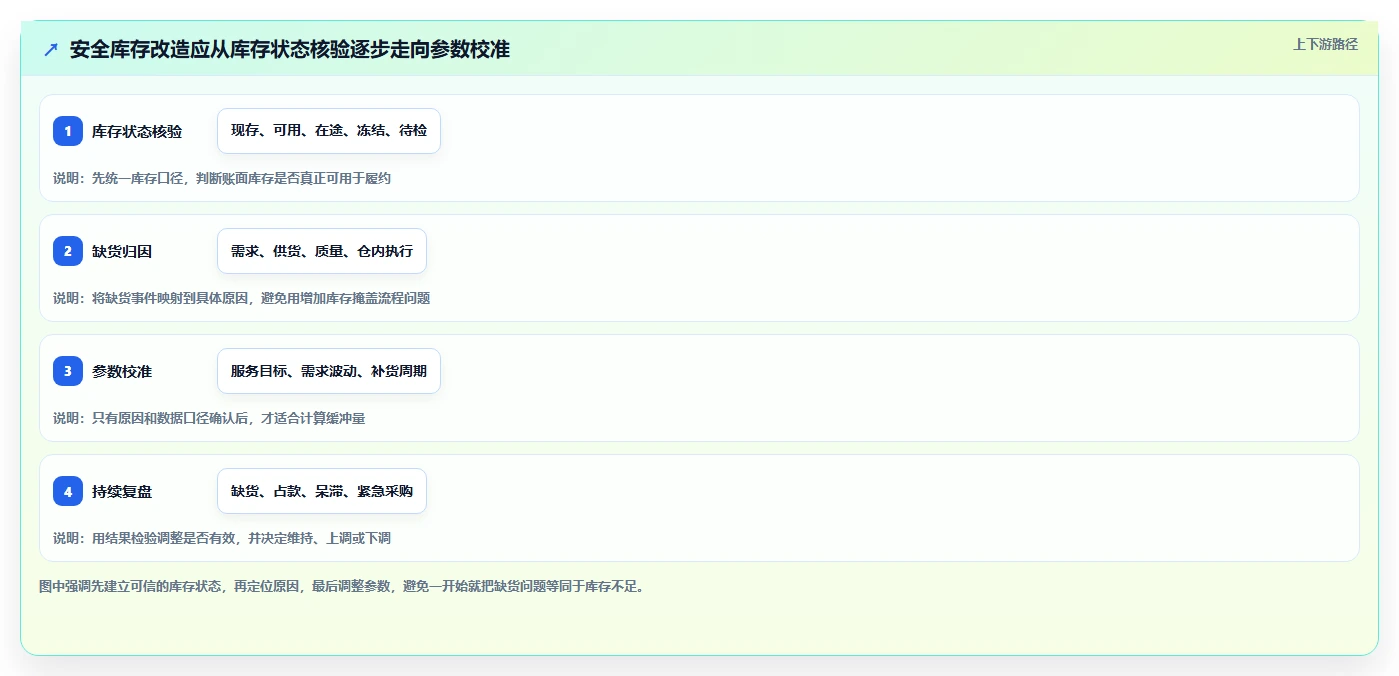
Task: Click the note 用结果检验调整是否有效
Action: [222, 538]
